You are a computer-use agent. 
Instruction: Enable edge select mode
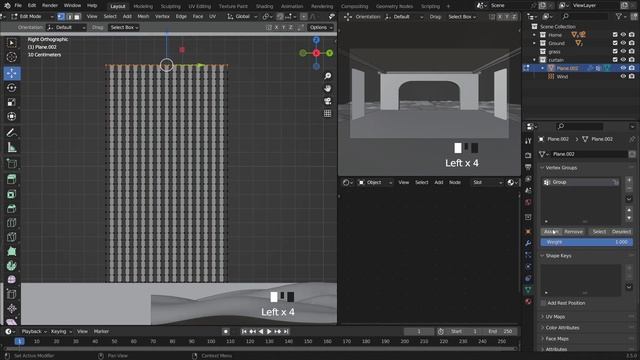coord(69,17)
